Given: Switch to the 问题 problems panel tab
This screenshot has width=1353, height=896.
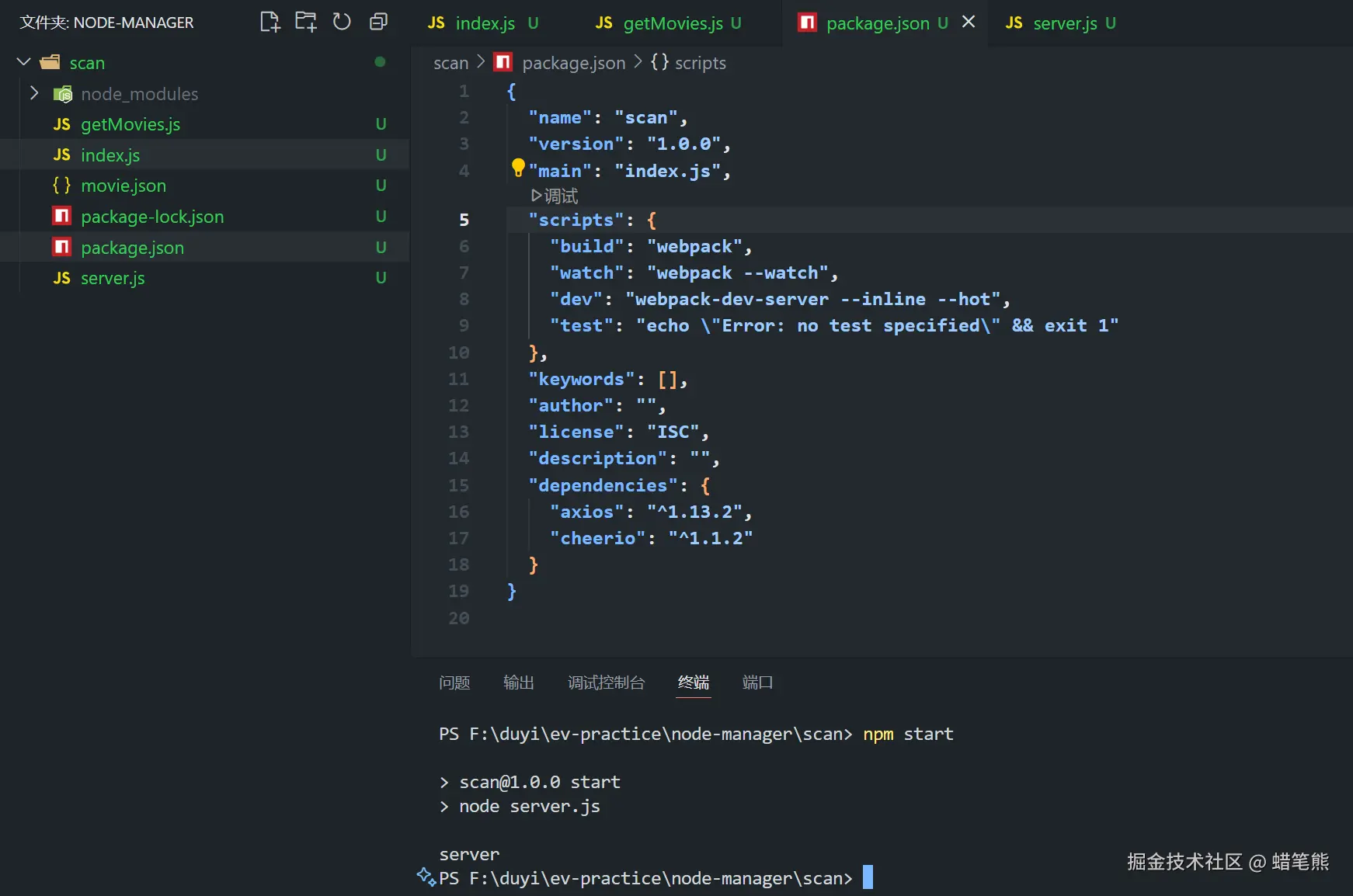Looking at the screenshot, I should point(454,682).
